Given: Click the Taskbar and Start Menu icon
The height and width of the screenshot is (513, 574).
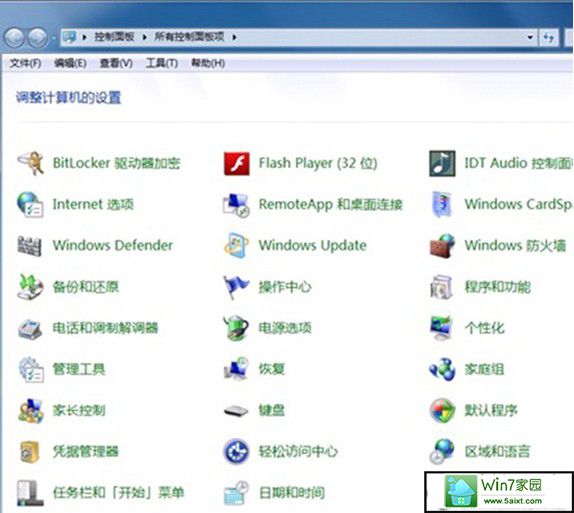Looking at the screenshot, I should point(30,493).
